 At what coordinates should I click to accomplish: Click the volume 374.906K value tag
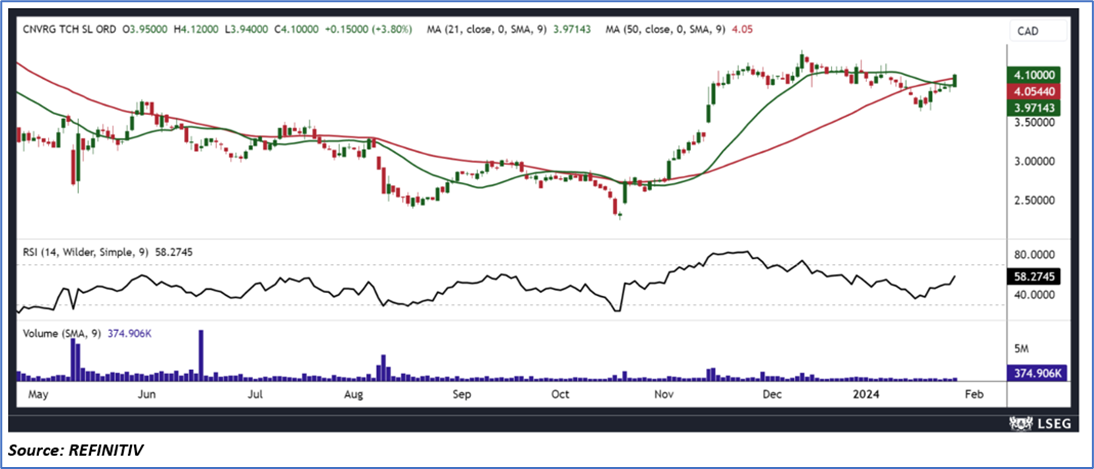click(x=1036, y=373)
